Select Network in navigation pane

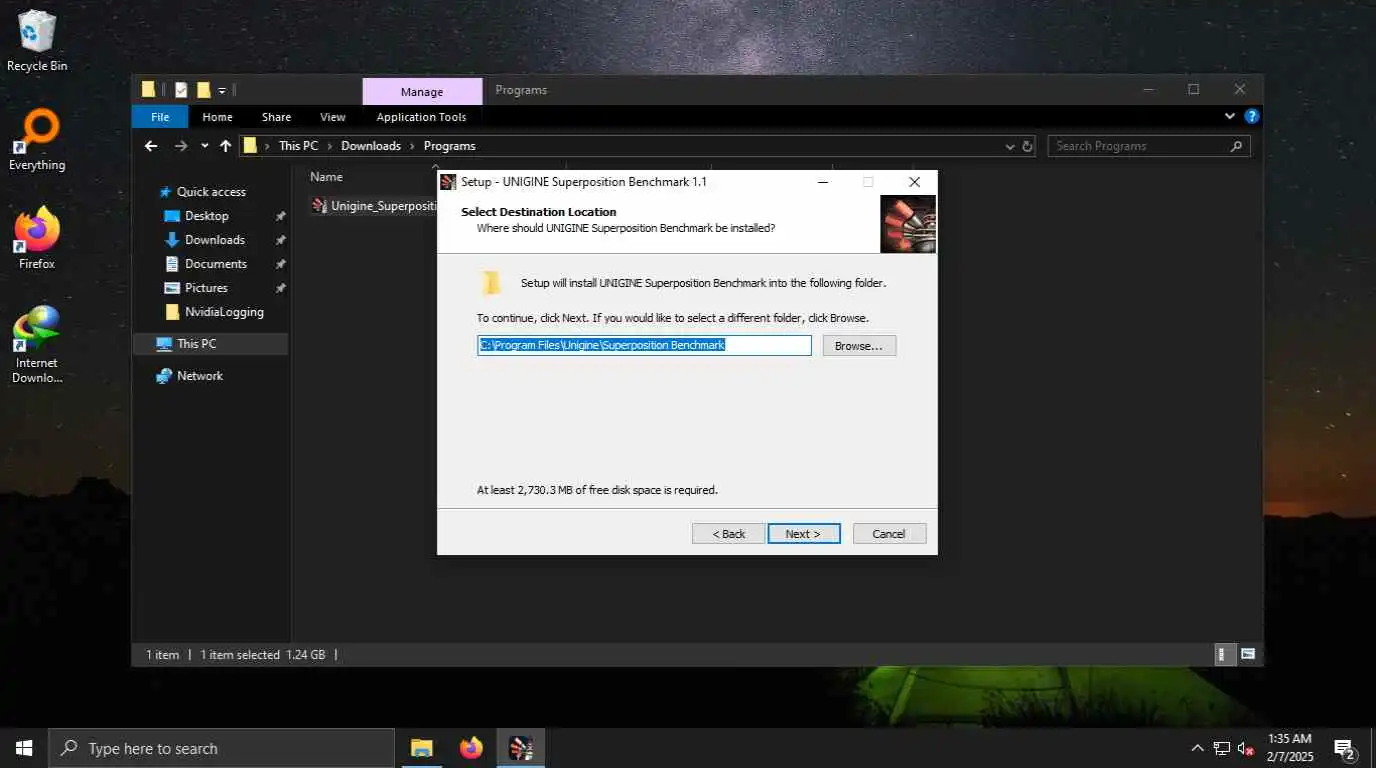click(x=199, y=376)
